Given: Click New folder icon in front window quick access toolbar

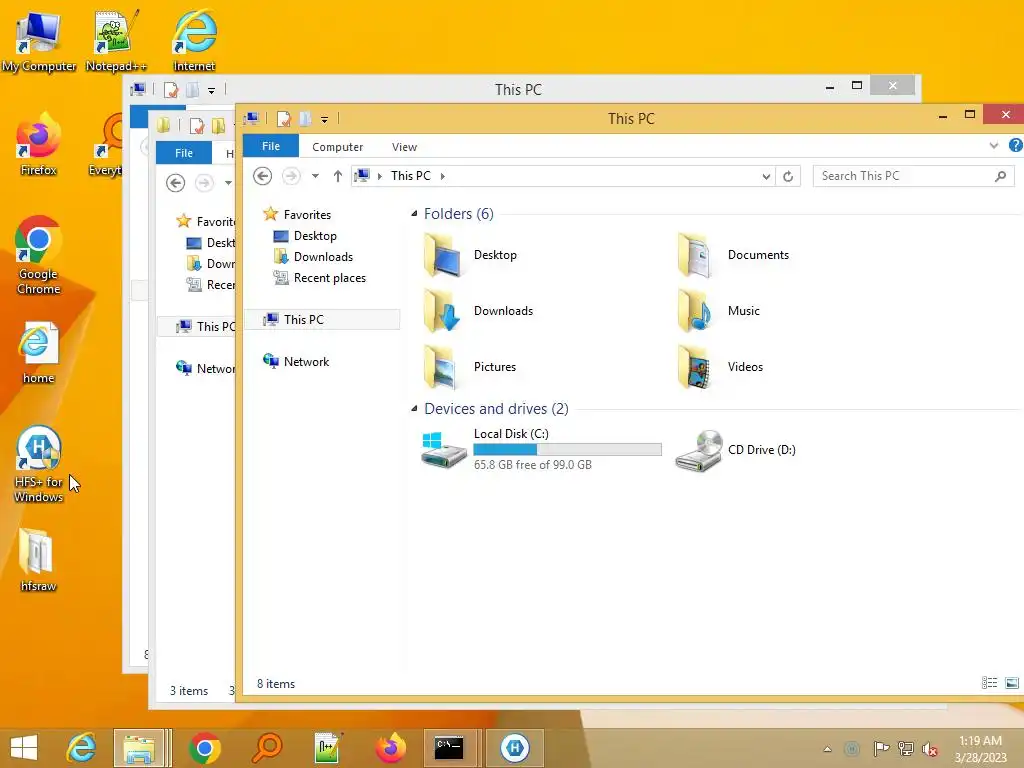Looking at the screenshot, I should [x=305, y=119].
